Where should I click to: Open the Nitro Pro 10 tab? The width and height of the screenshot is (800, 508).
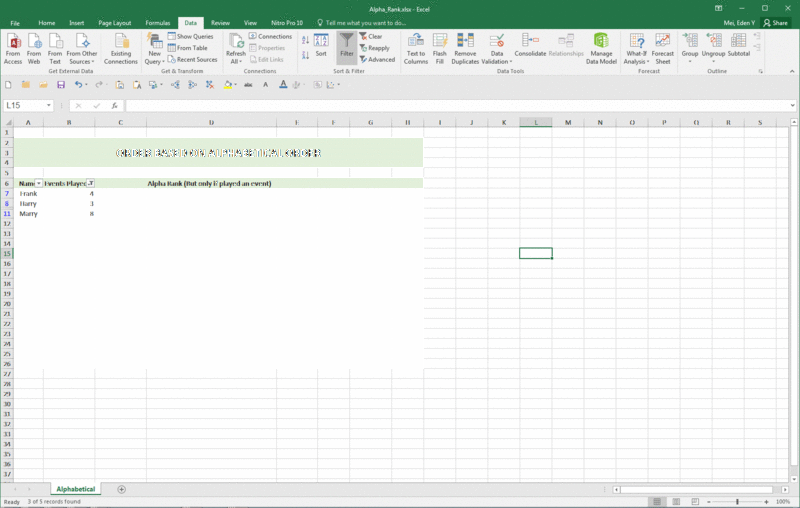tap(287, 23)
